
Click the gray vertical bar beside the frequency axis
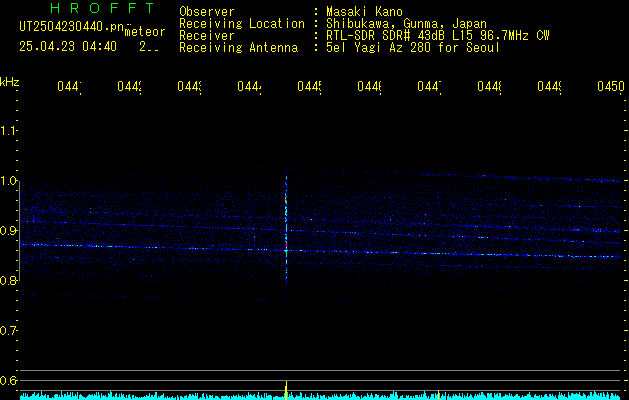coord(20,231)
